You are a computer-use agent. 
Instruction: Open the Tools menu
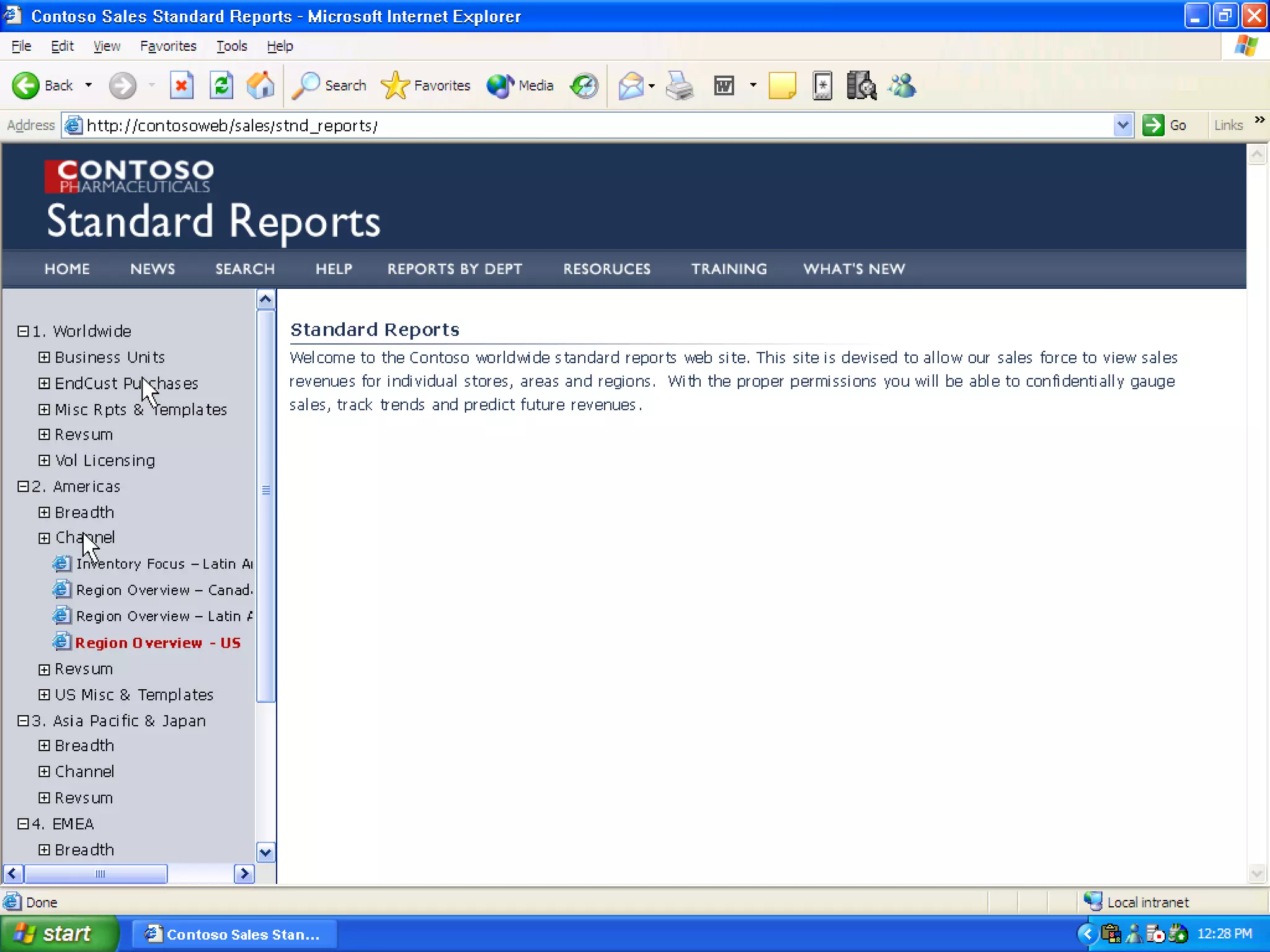231,46
